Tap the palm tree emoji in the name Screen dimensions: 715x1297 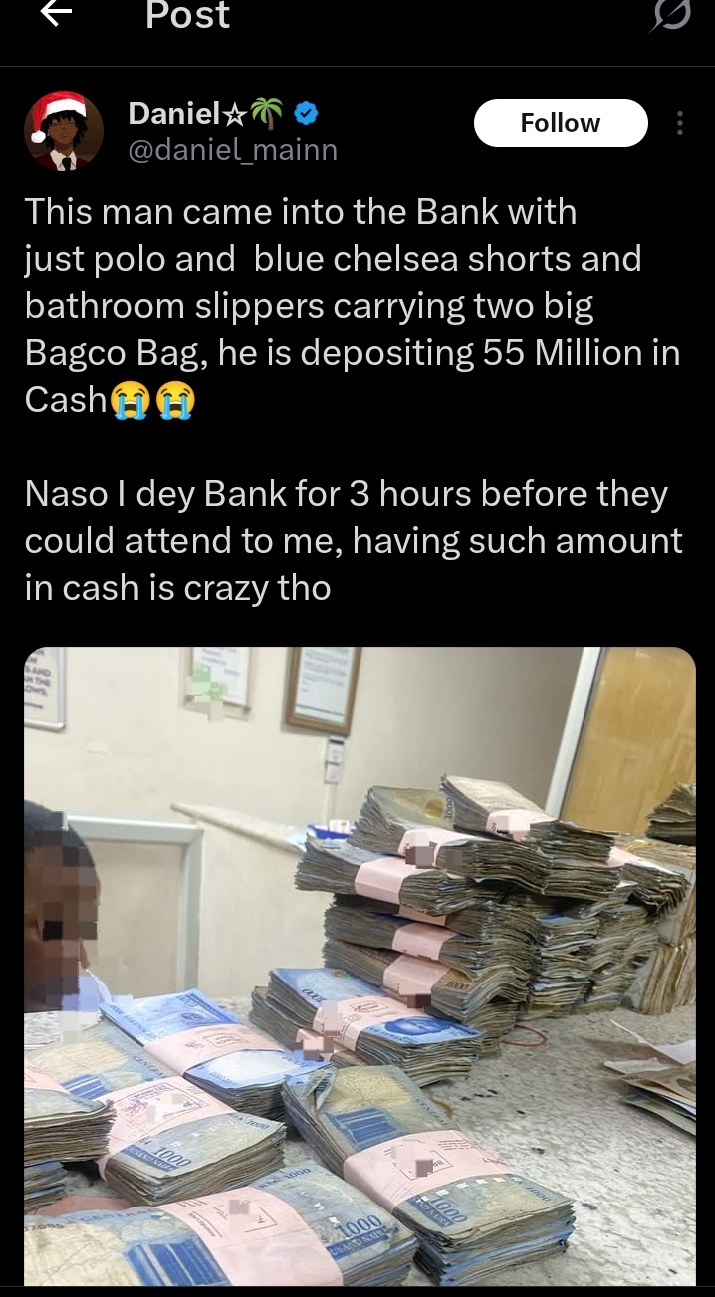pos(268,115)
